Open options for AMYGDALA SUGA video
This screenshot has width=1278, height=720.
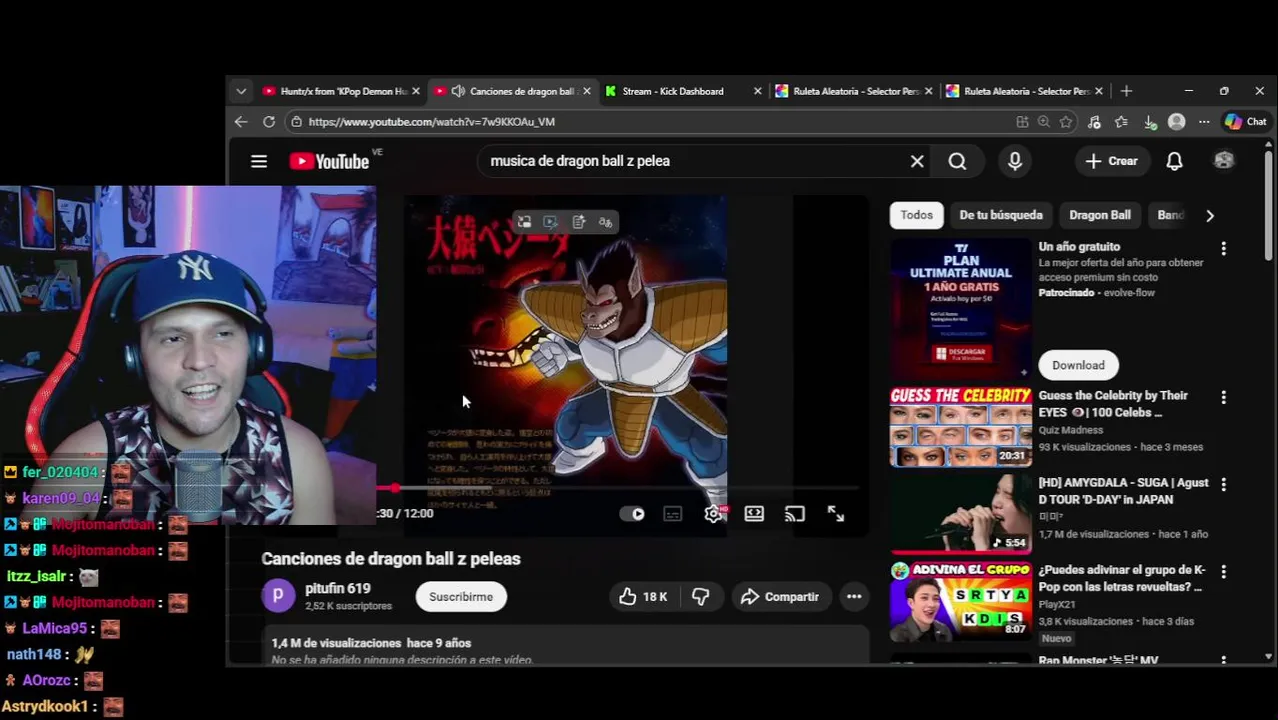[1223, 484]
